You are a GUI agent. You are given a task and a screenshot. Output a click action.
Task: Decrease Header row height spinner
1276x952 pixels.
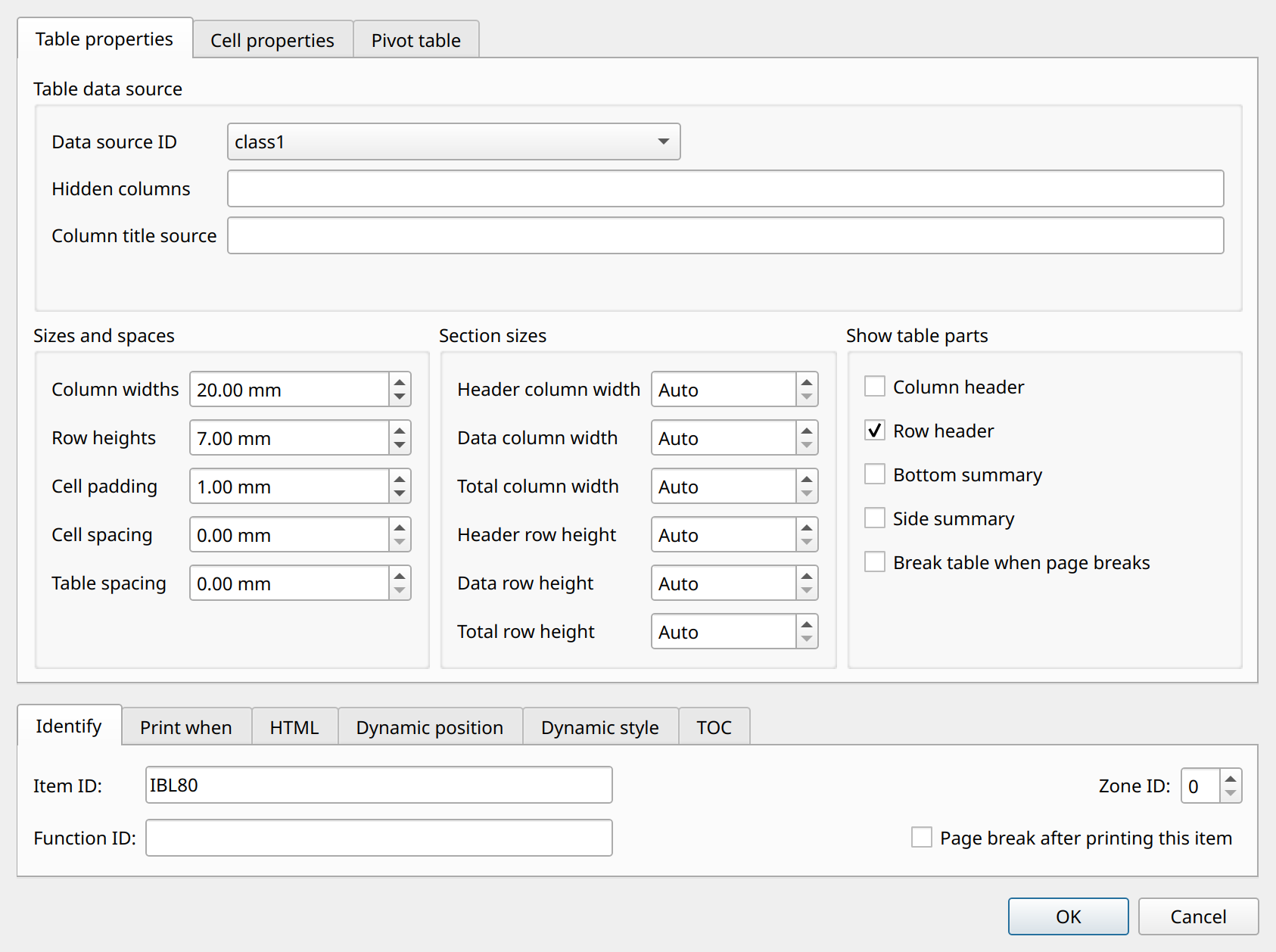point(807,543)
